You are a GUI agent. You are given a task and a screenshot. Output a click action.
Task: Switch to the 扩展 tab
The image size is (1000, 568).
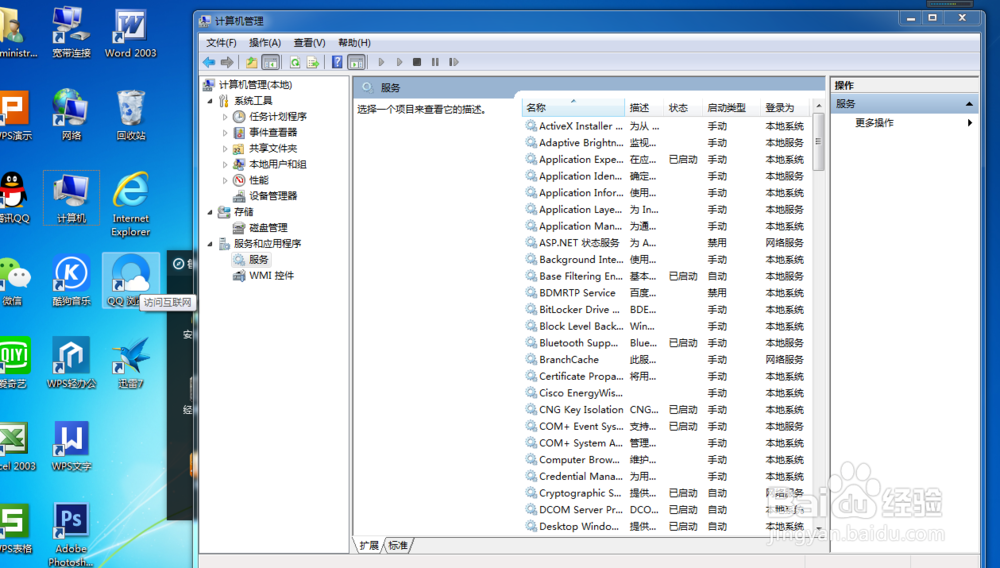pos(369,546)
